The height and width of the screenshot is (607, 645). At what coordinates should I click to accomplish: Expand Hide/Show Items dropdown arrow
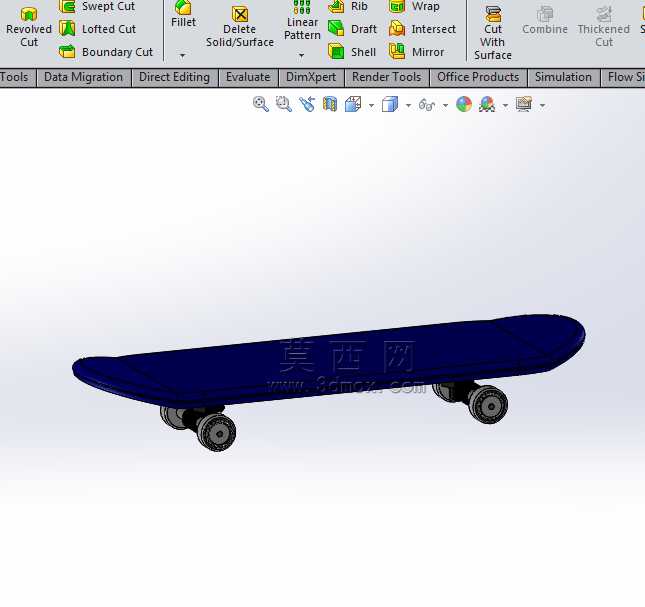pyautogui.click(x=445, y=106)
